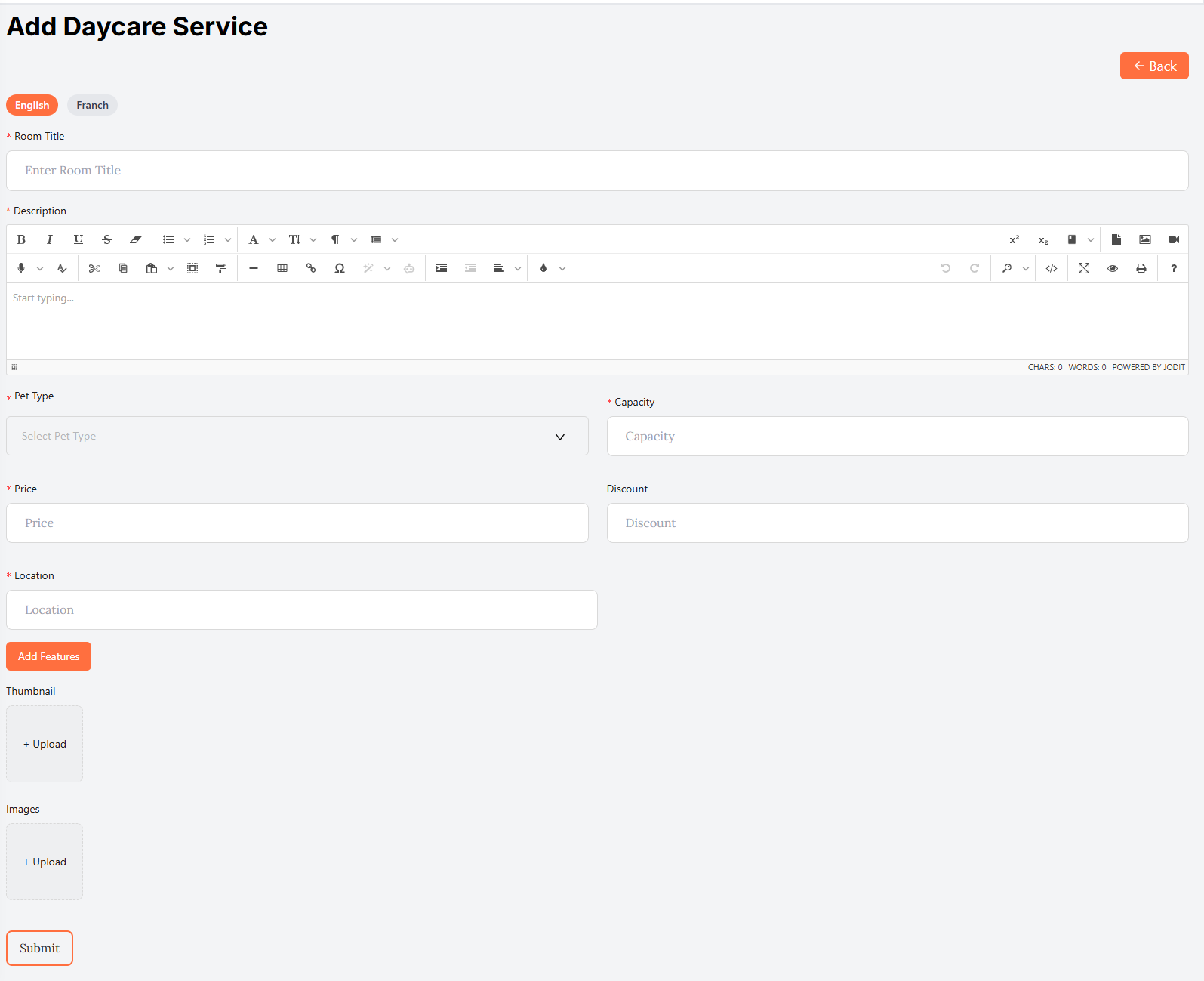Expand the text align options arrow
This screenshot has width=1204, height=981.
[x=518, y=268]
